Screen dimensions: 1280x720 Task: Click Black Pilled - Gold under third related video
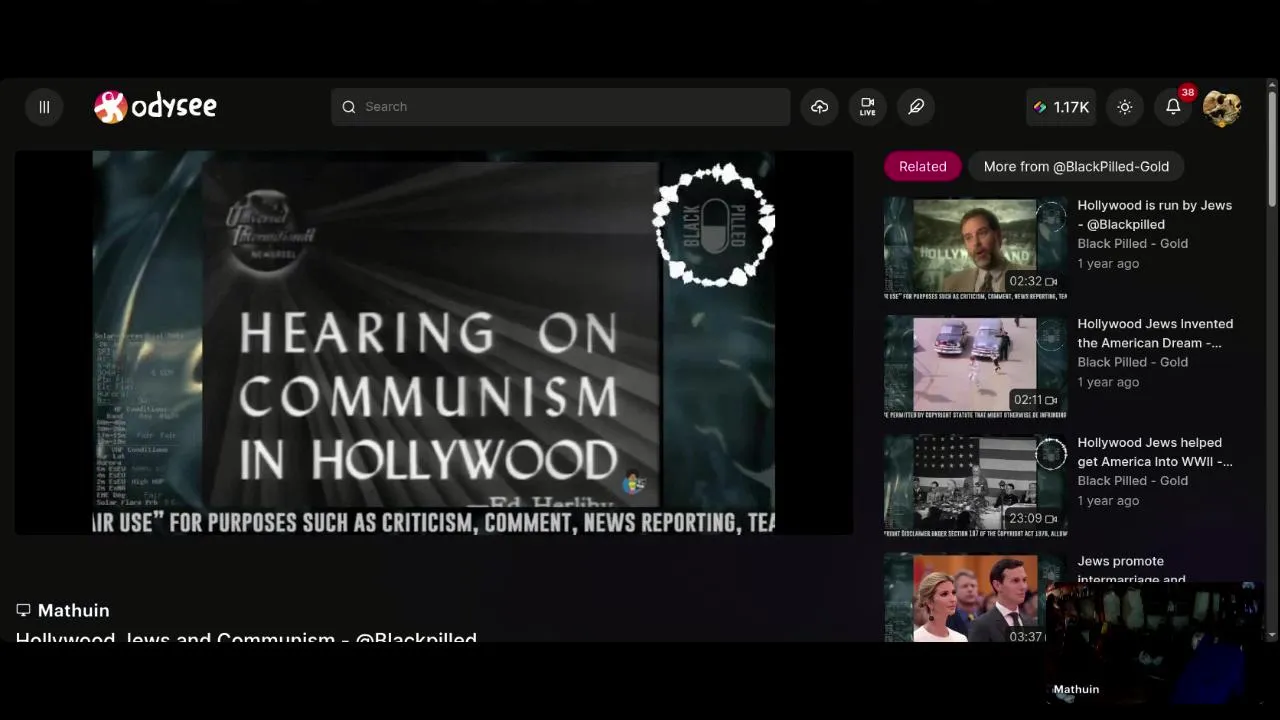pyautogui.click(x=1132, y=480)
